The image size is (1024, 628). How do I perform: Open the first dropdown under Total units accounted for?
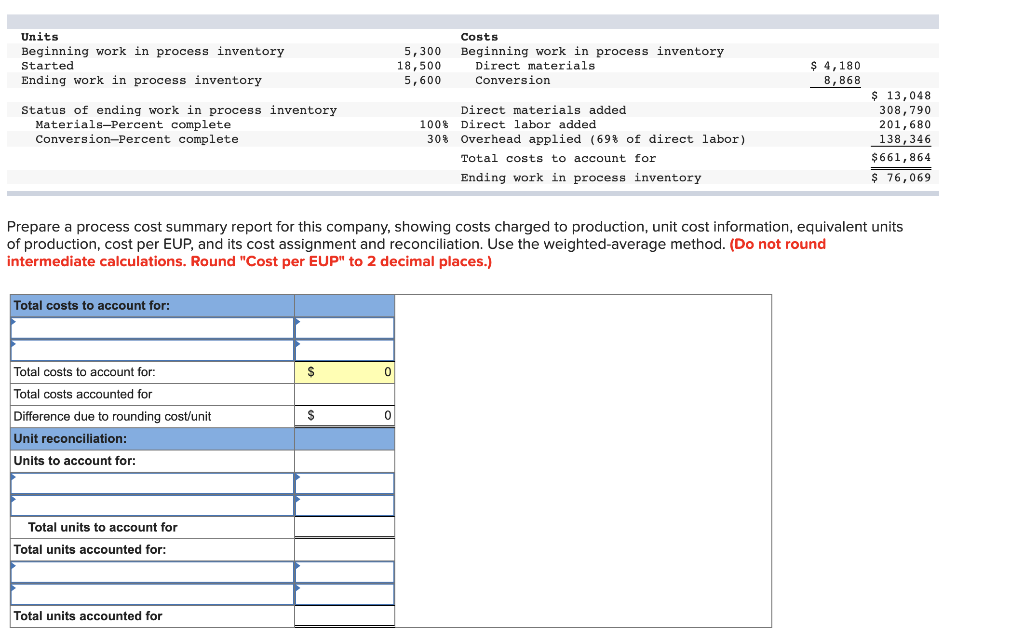[x=150, y=571]
